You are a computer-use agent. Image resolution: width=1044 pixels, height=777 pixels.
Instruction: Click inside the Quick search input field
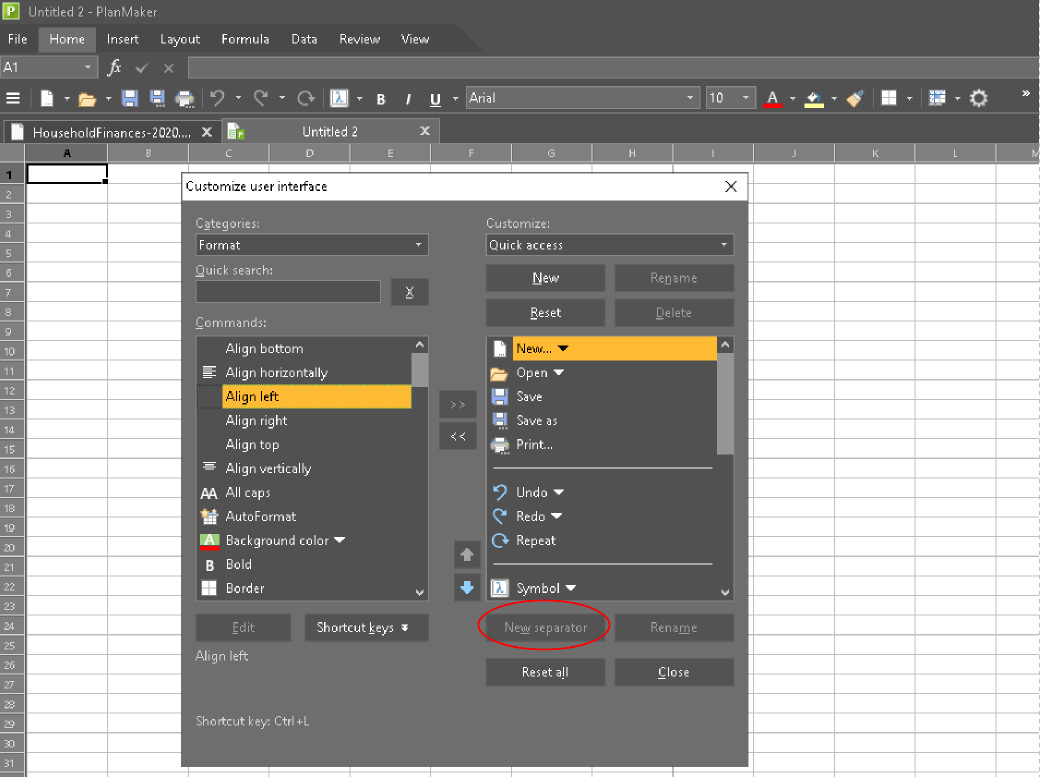[288, 292]
